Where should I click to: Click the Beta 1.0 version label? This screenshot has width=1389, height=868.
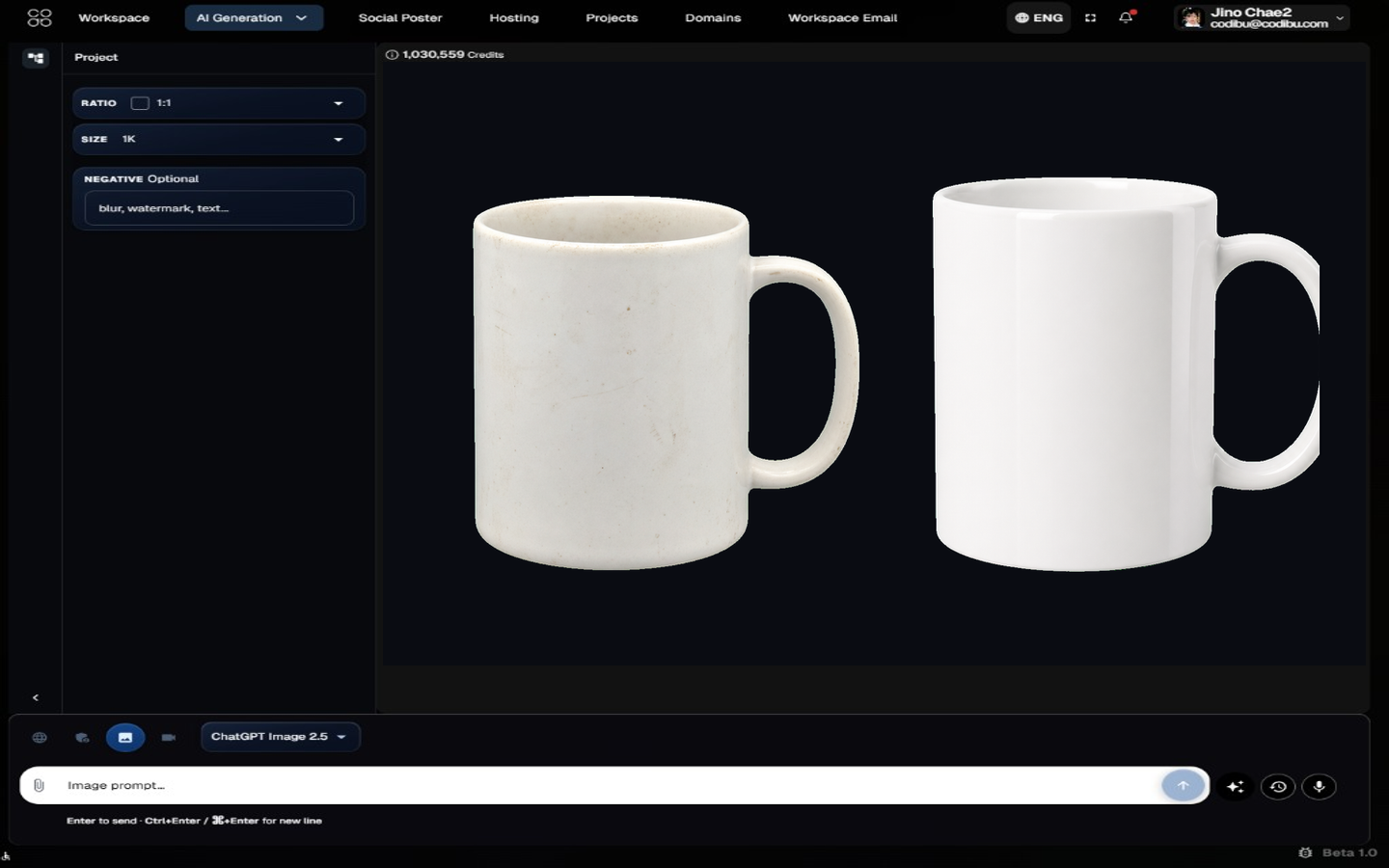[1349, 853]
